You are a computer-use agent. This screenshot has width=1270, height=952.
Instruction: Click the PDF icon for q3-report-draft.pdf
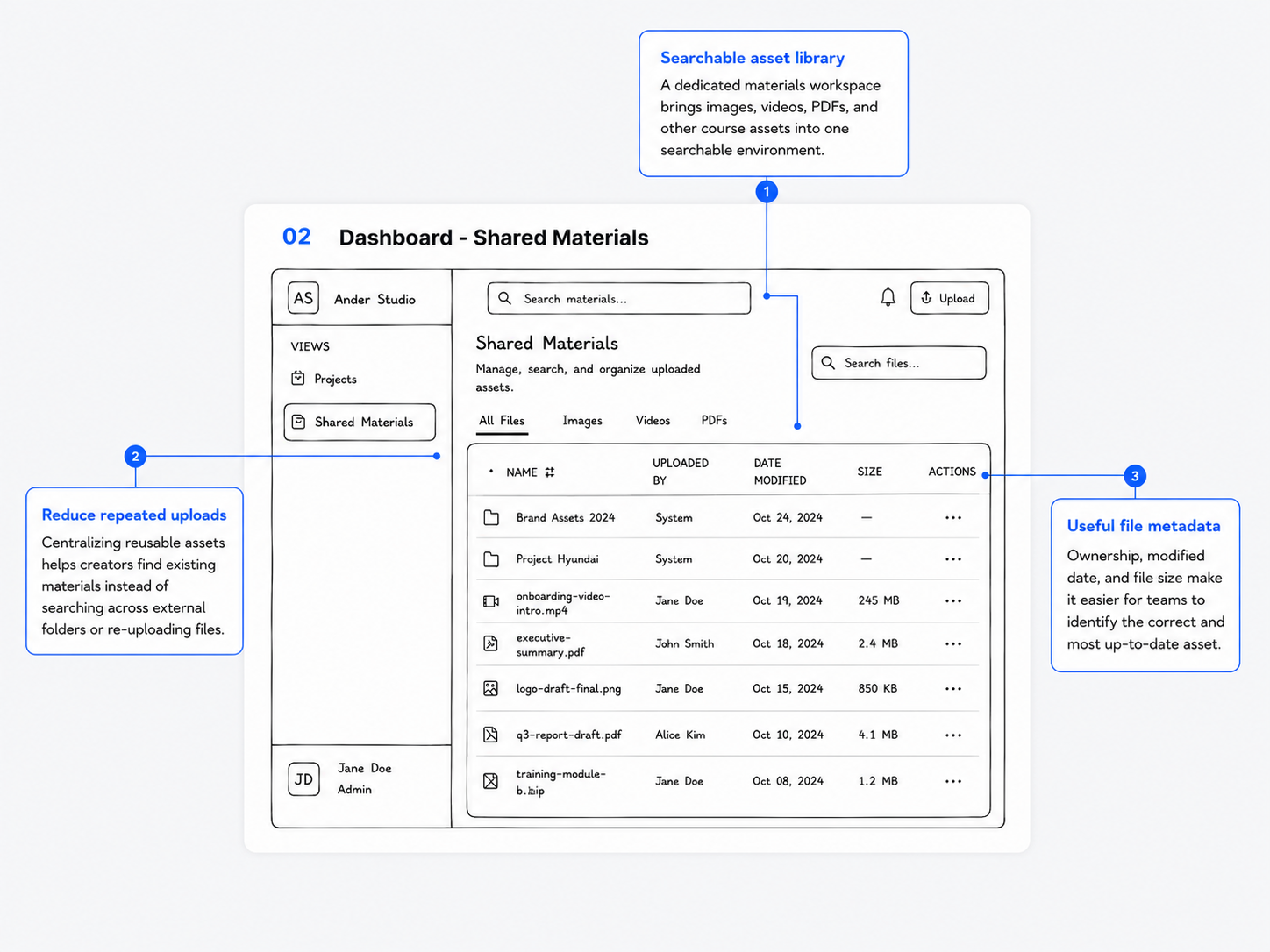(x=491, y=735)
